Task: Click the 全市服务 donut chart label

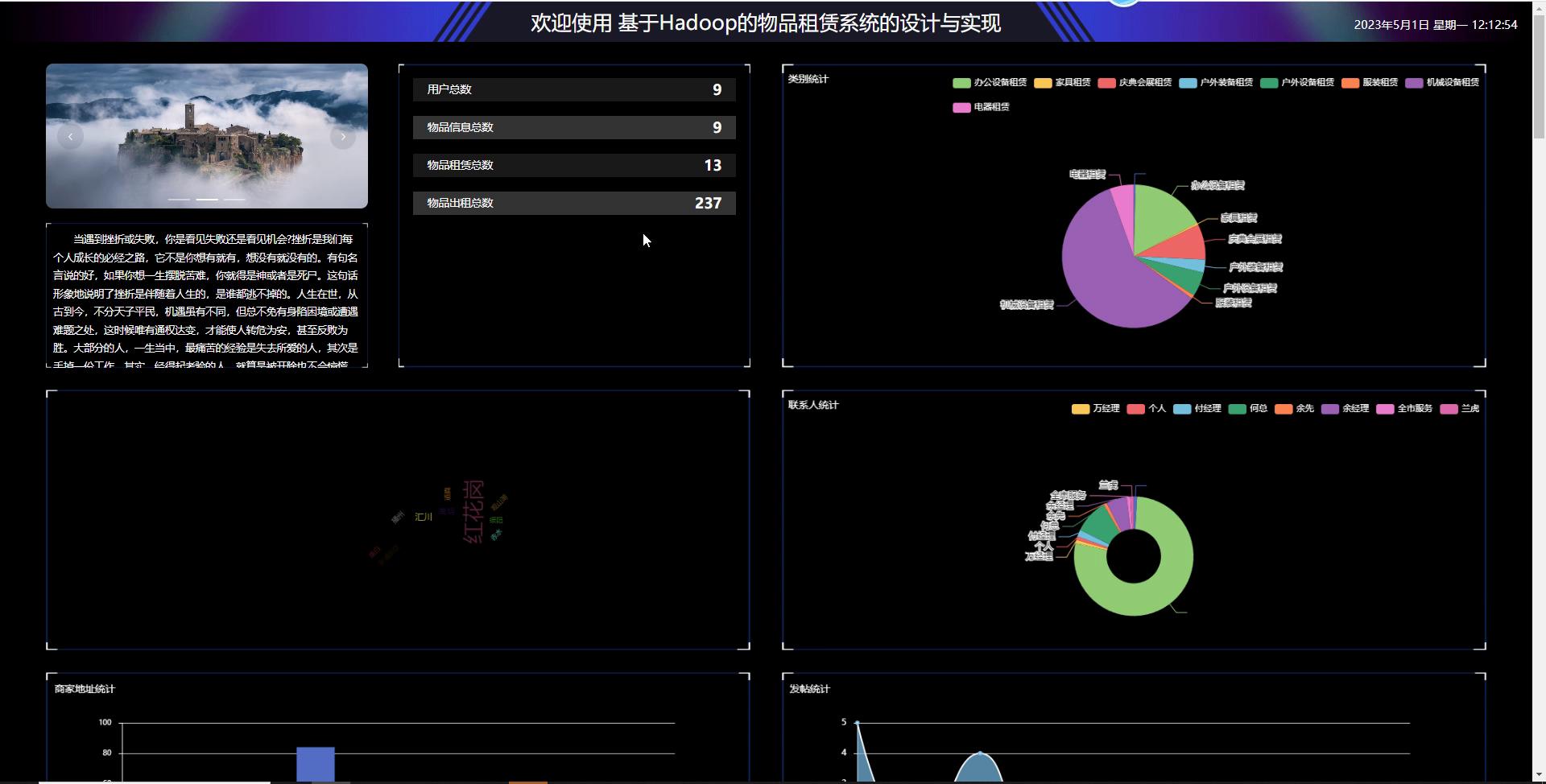Action: [x=1068, y=496]
